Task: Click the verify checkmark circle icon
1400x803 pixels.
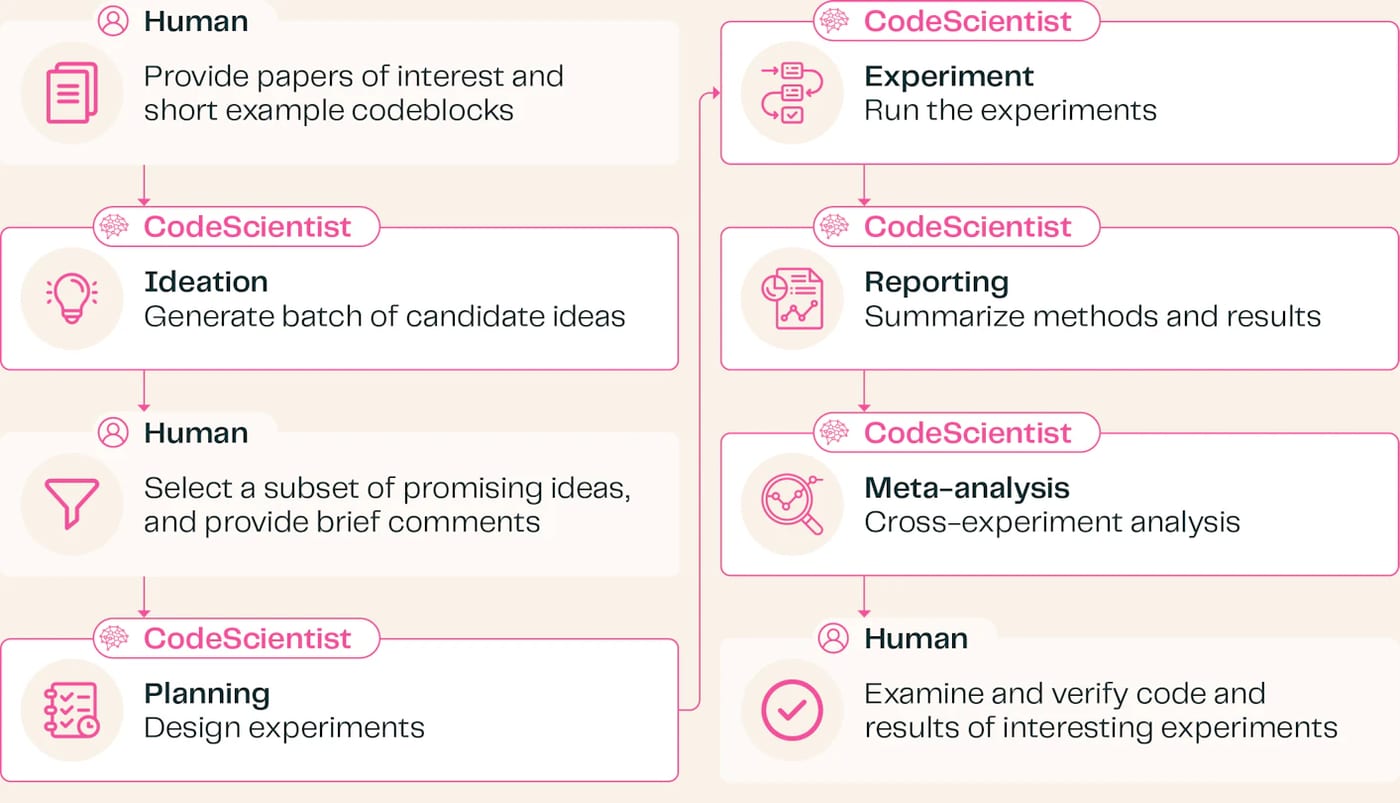Action: 792,710
